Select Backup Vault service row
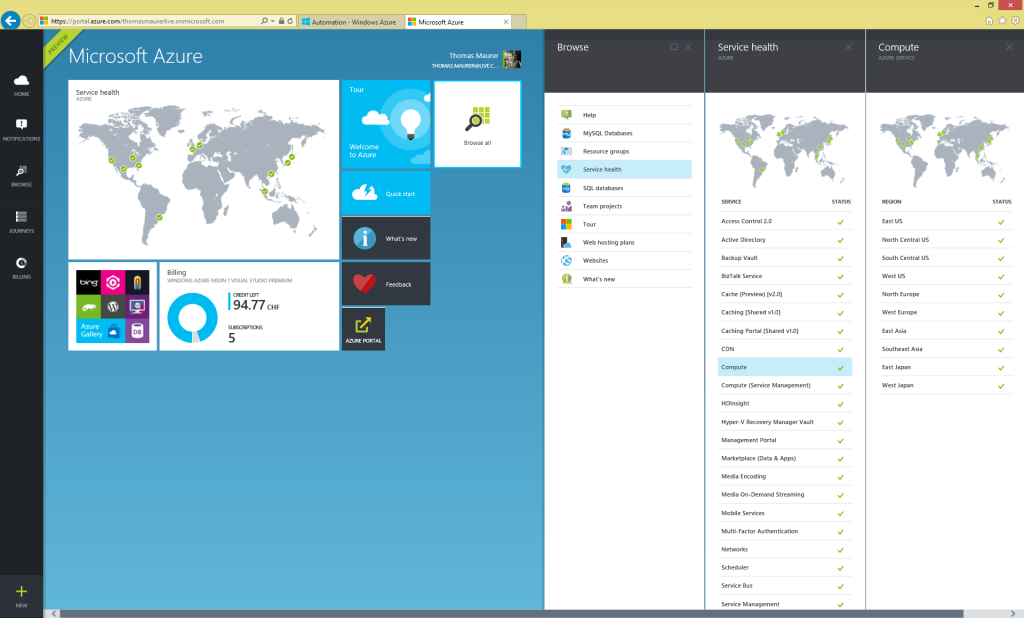Viewport: 1024px width, 618px height. [x=785, y=258]
